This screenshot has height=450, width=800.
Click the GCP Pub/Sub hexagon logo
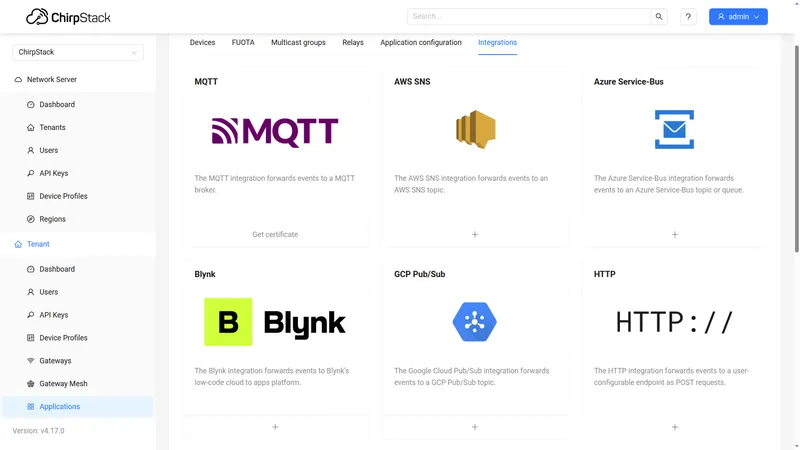pyautogui.click(x=475, y=322)
